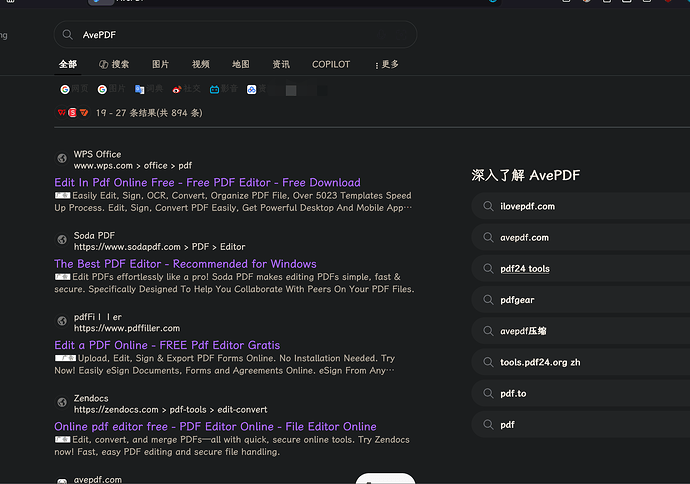690x484 pixels.
Task: Click the www.wps.com office pdf URL
Action: click(x=133, y=165)
